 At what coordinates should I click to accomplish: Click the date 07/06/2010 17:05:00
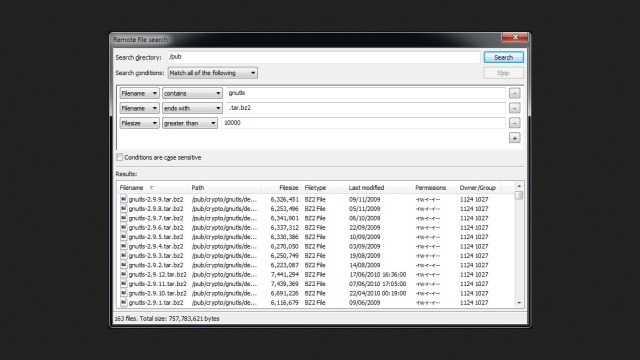pyautogui.click(x=378, y=284)
